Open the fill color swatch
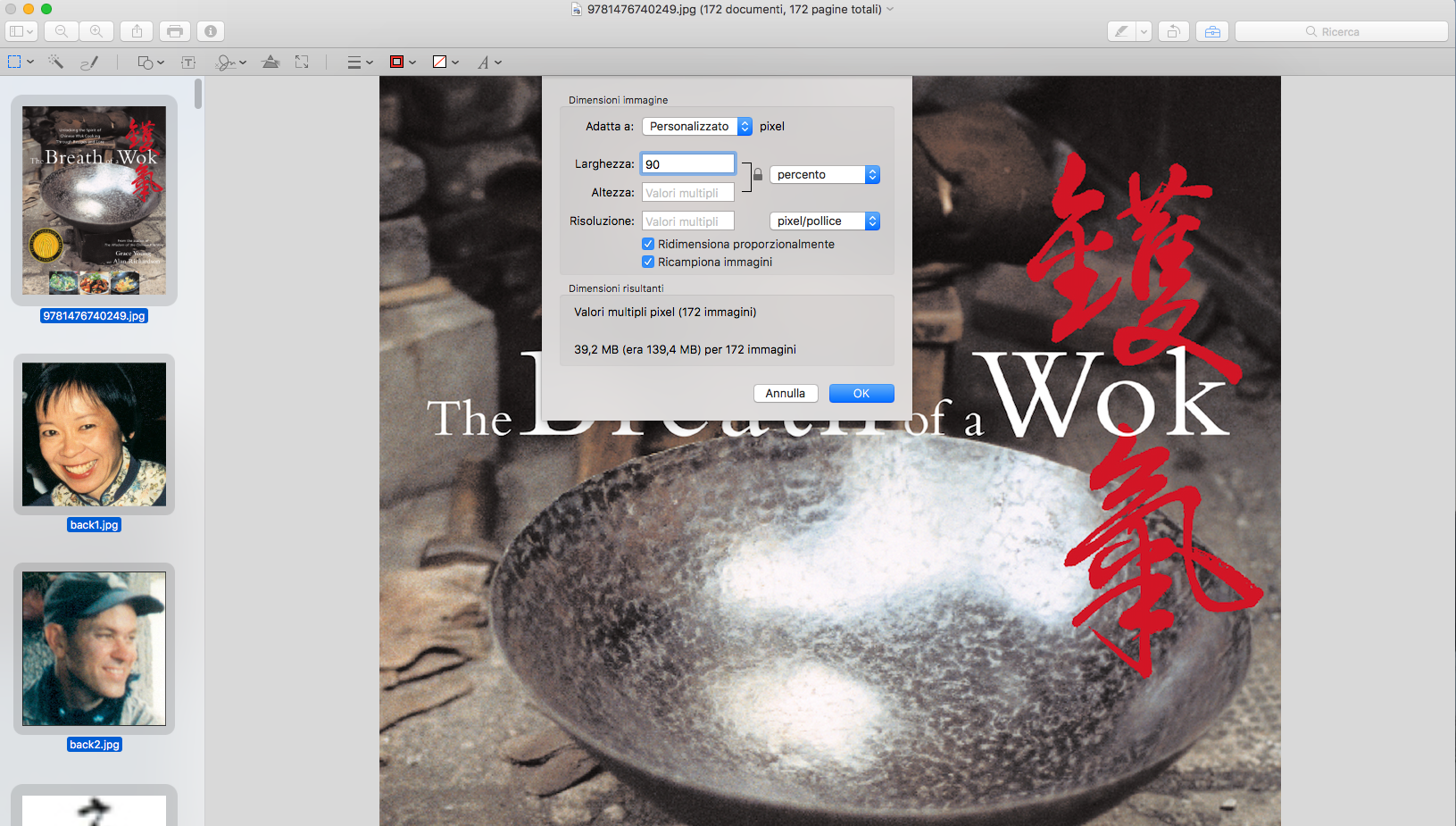The height and width of the screenshot is (826, 1456). (445, 62)
